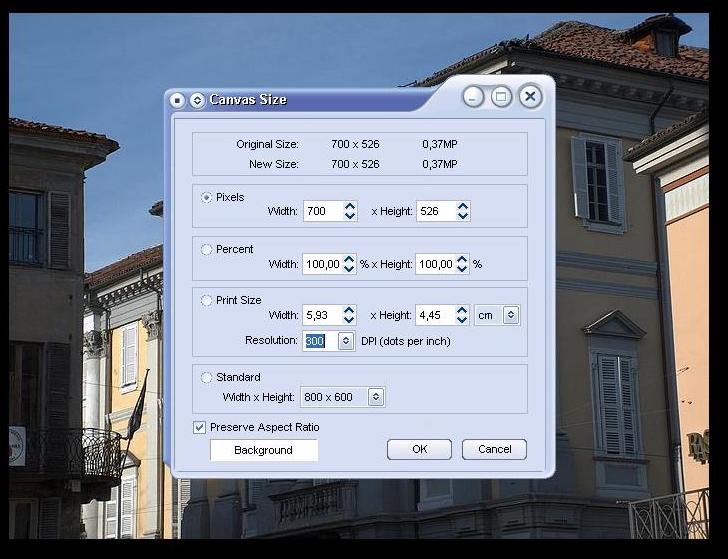Toggle Preserve Aspect Ratio checkbox

[200, 427]
